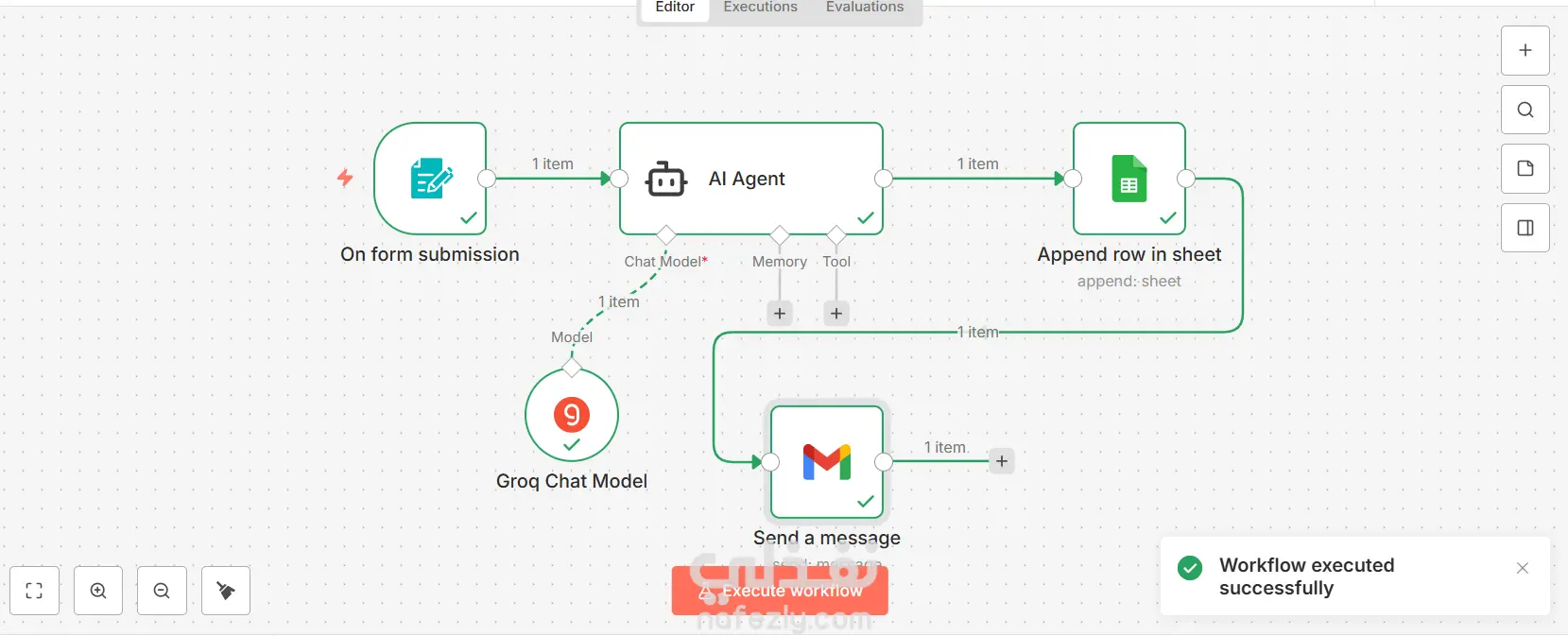The image size is (1568, 636).
Task: Open the Editor tab
Action: (x=675, y=8)
